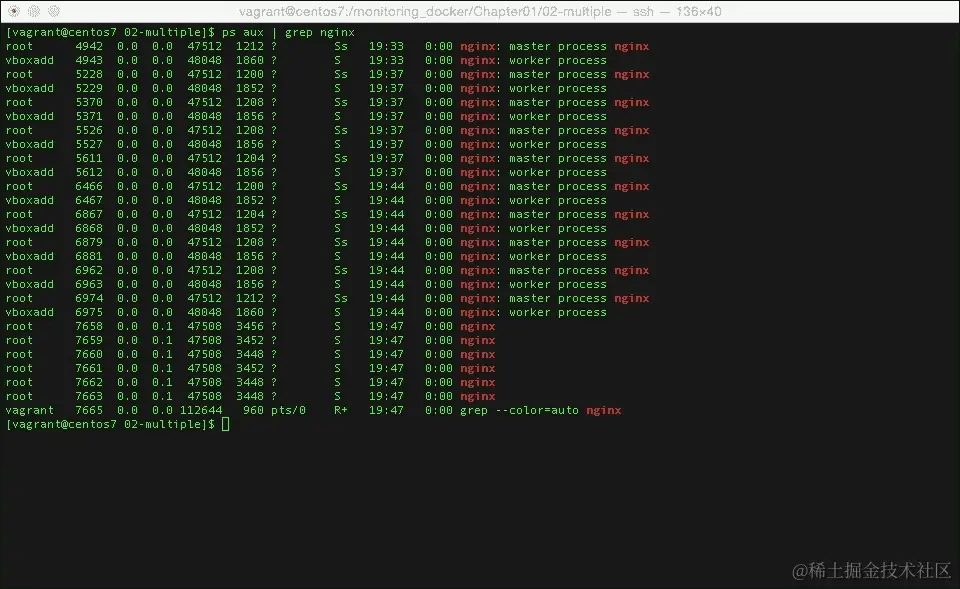Click the R+ status in the grep row
The image size is (960, 589).
341,411
